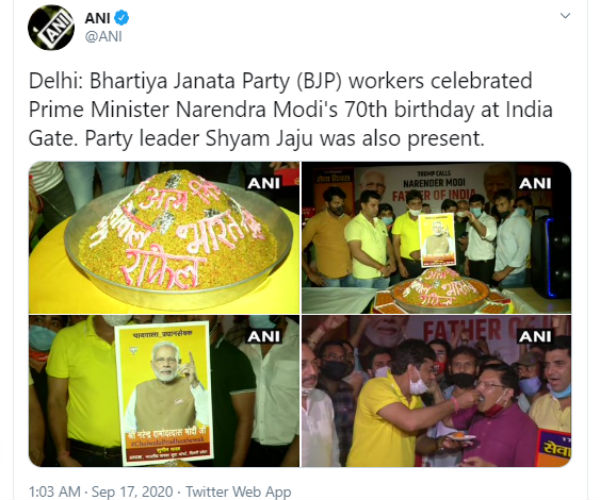Open the Modi poster photo
Viewport: 600px width, 500px height.
[164, 391]
